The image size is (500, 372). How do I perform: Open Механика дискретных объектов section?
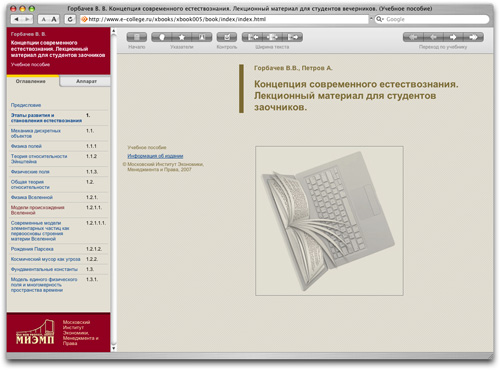36,133
